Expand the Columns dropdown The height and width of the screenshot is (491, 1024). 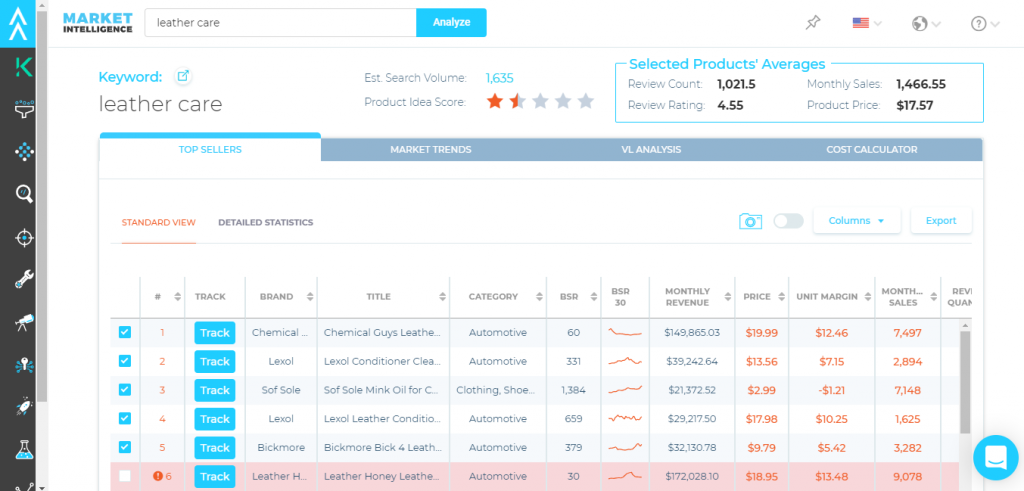(857, 221)
